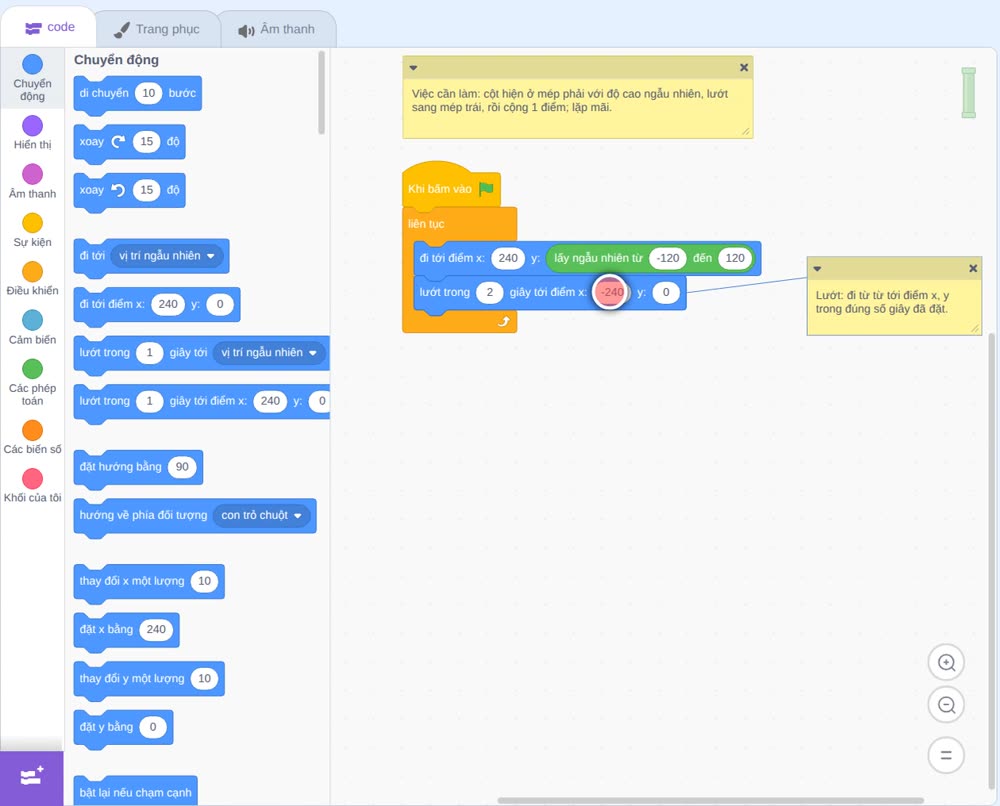Open the Cảm biến block category
The width and height of the screenshot is (1000, 806).
(x=33, y=320)
